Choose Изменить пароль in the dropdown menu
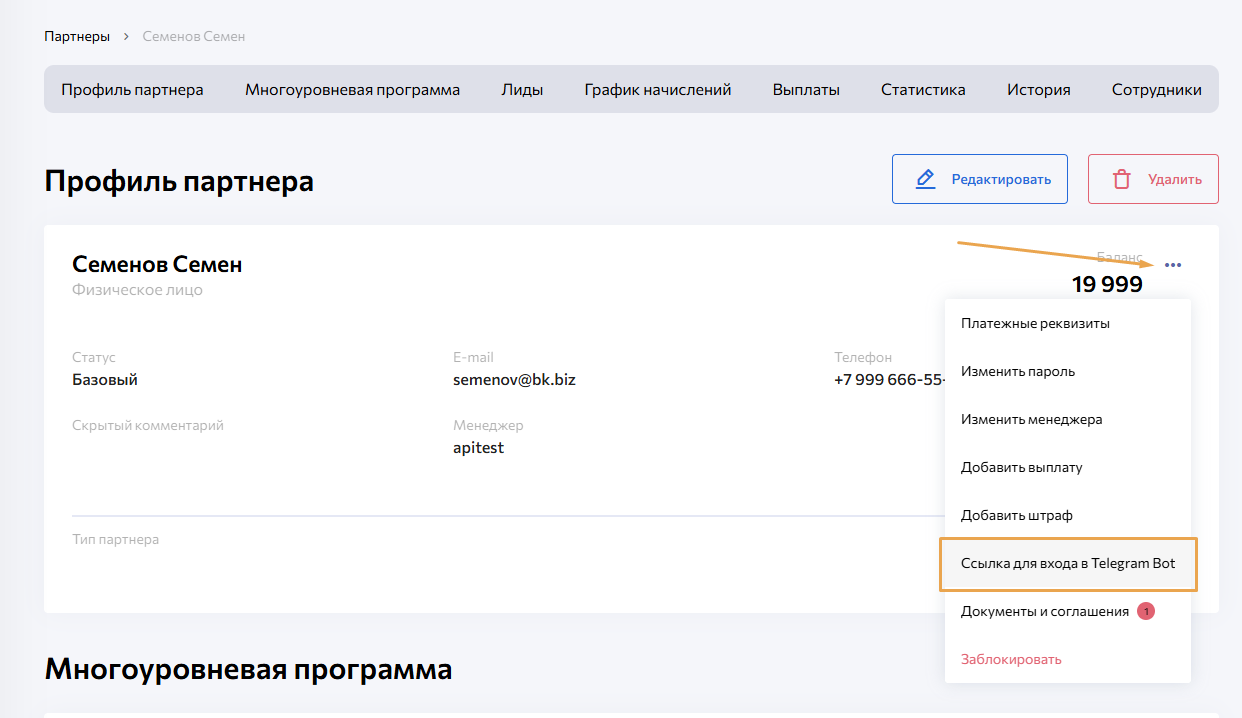This screenshot has height=718, width=1242. [1018, 371]
